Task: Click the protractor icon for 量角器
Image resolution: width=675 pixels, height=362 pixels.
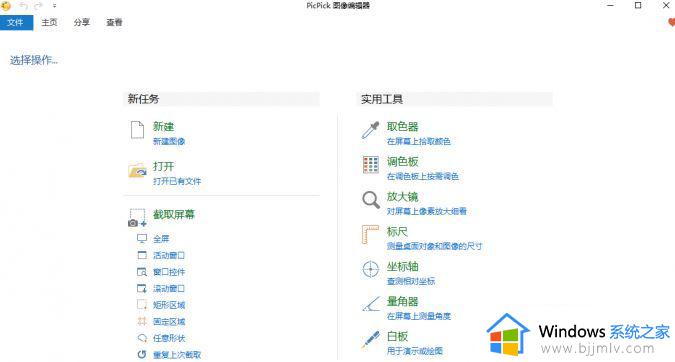Action: point(371,304)
